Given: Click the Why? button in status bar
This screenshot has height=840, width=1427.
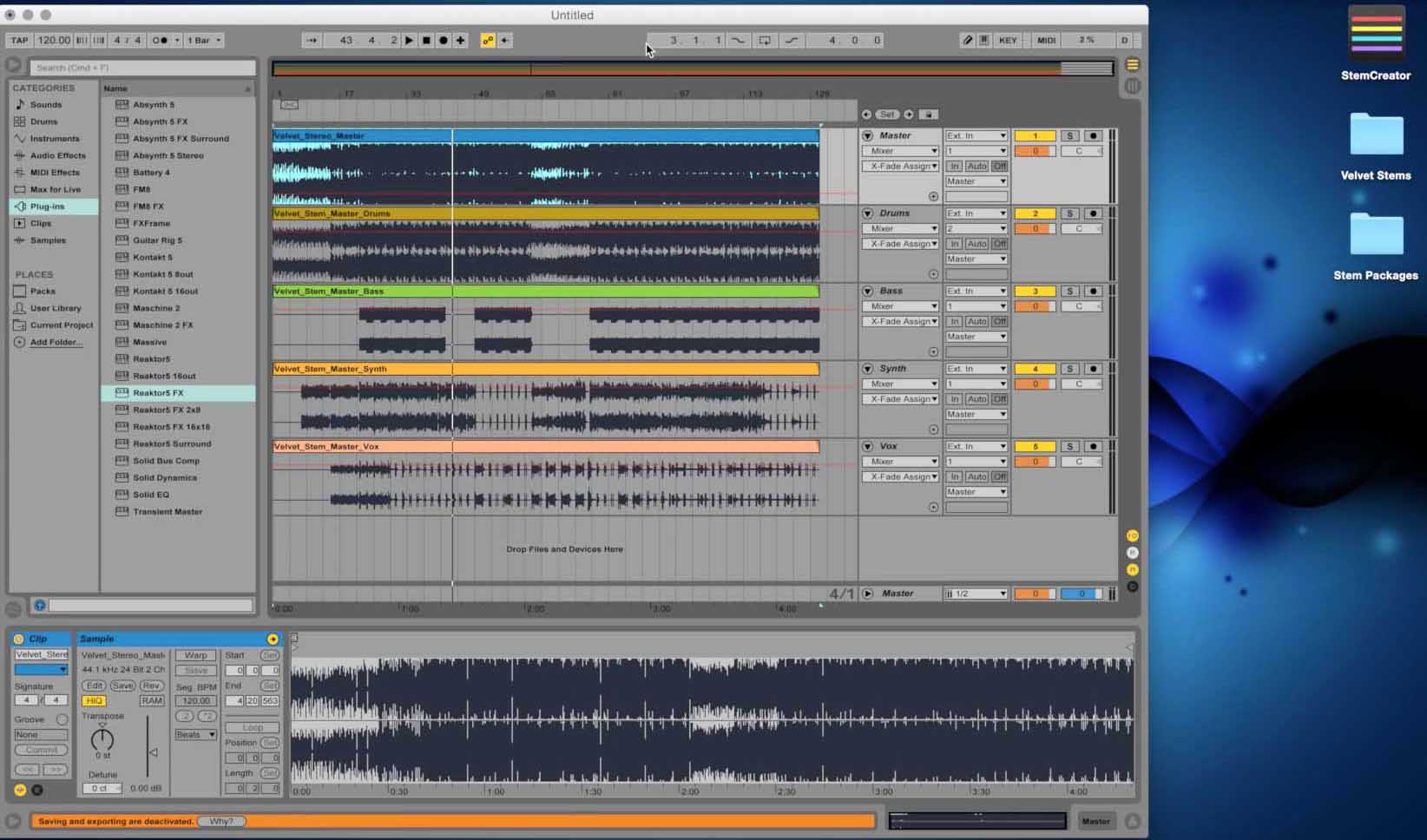Looking at the screenshot, I should point(221,821).
